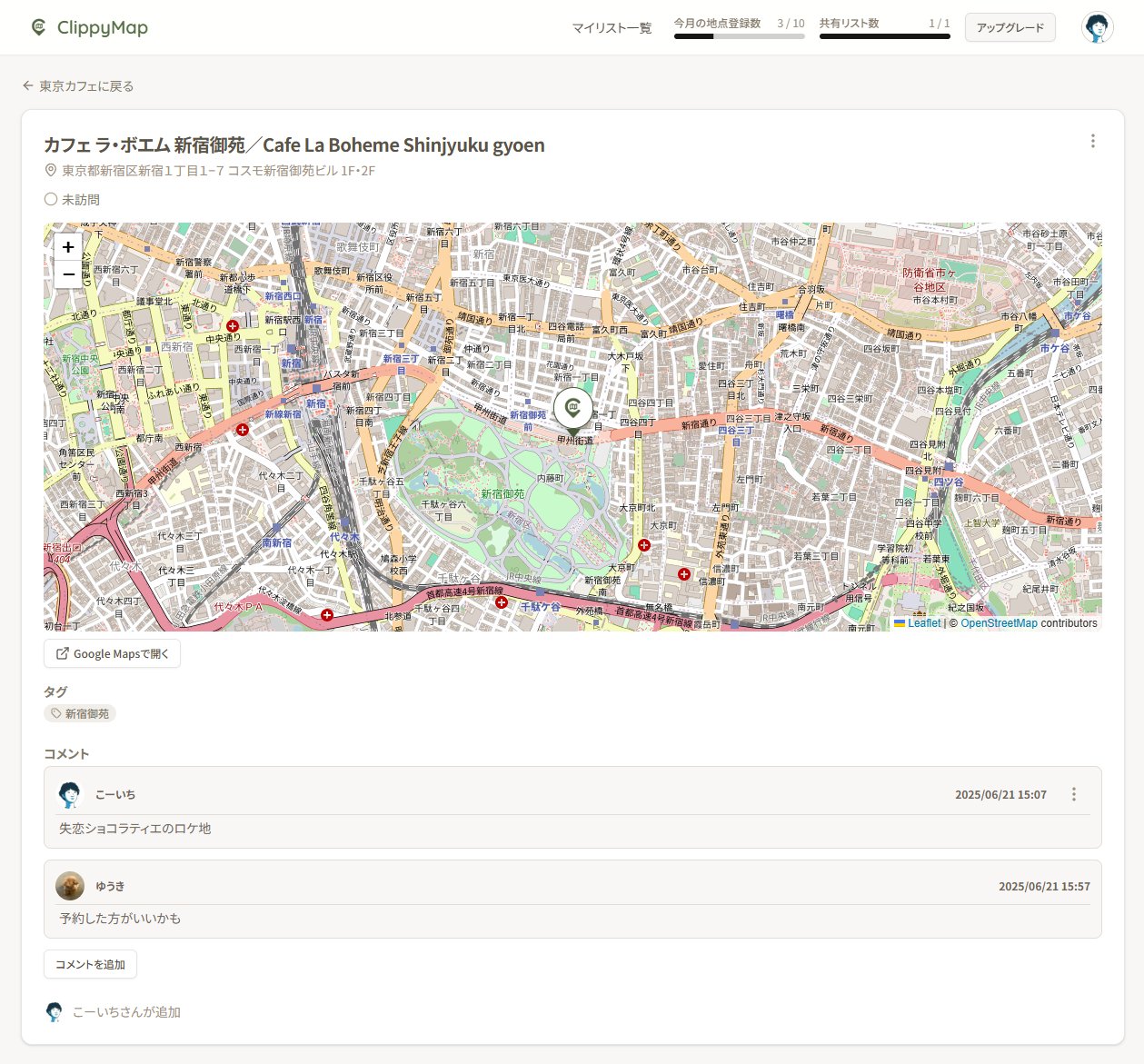This screenshot has width=1144, height=1064.
Task: Open the マイリスト一覧 page
Action: point(612,28)
